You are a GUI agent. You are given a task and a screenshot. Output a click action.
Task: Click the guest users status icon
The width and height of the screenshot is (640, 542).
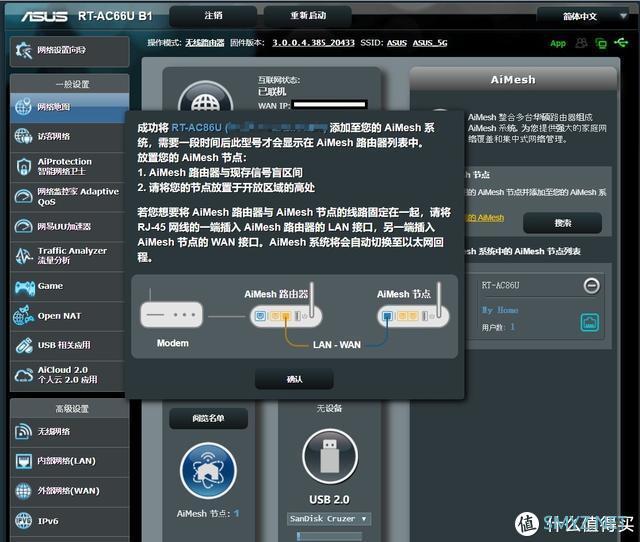pyautogui.click(x=581, y=42)
